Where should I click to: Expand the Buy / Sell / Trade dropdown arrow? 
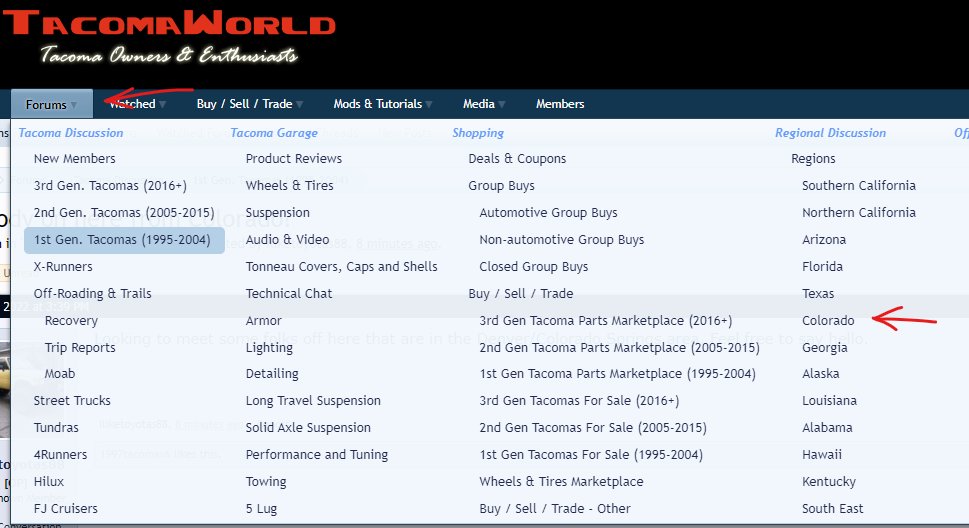pos(299,104)
